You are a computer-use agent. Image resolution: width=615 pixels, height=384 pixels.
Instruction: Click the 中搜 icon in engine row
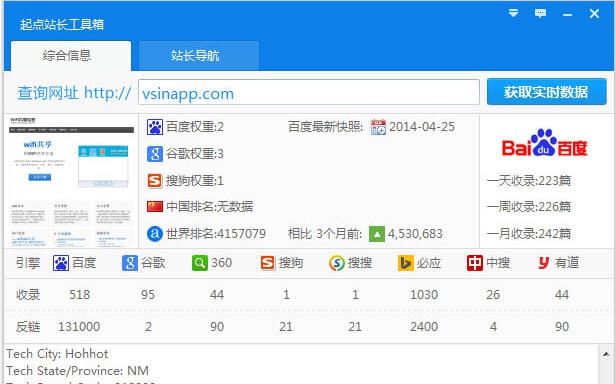pos(475,263)
